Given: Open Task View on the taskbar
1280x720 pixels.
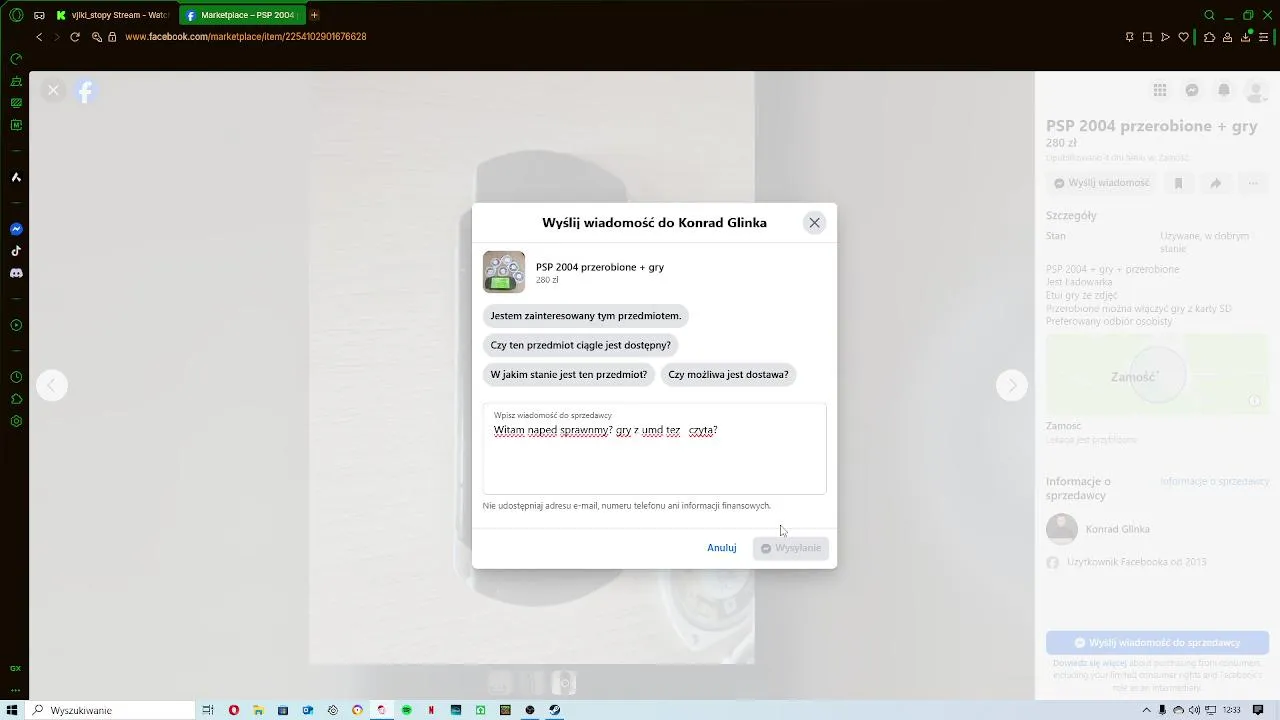Looking at the screenshot, I should (x=208, y=710).
